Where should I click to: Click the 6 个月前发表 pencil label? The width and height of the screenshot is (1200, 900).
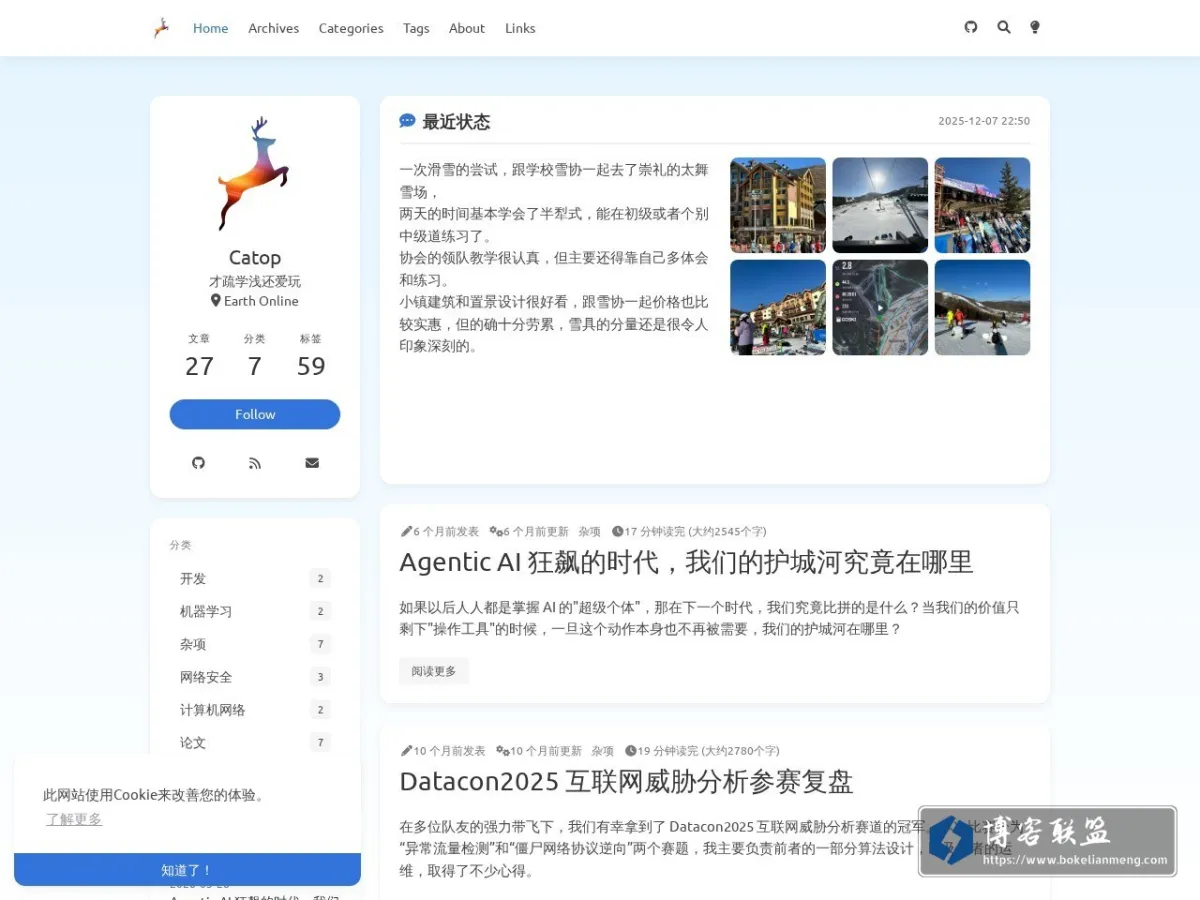tap(440, 532)
